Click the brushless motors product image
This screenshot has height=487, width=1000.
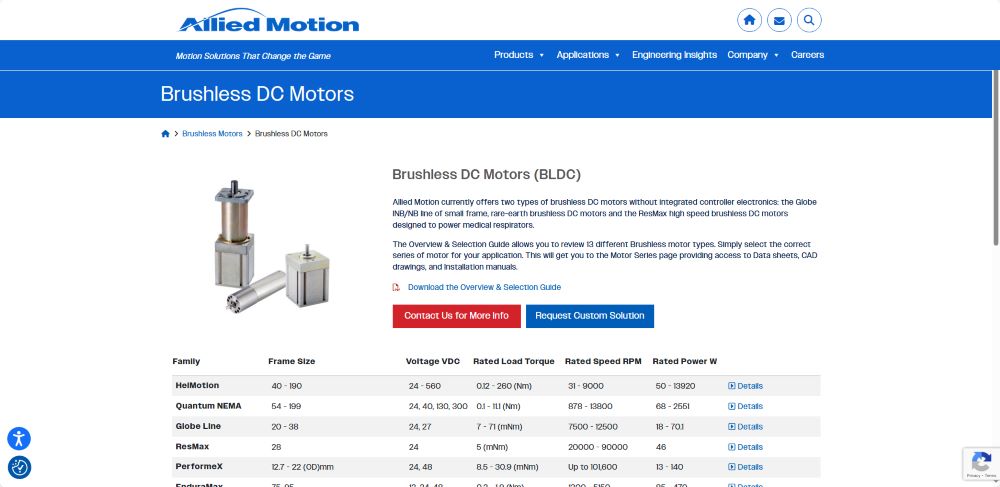[270, 247]
